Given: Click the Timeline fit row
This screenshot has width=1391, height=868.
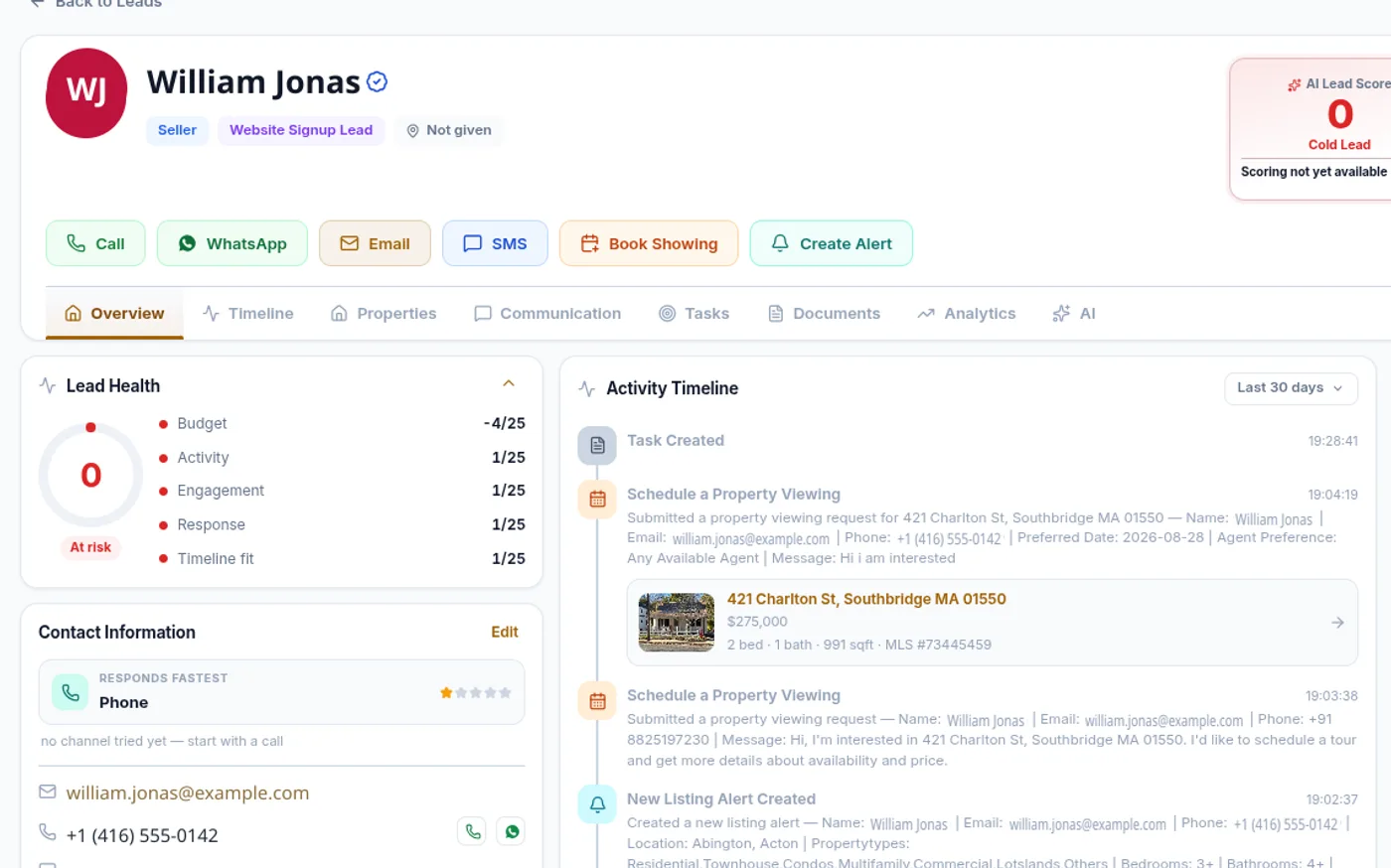Looking at the screenshot, I should point(342,558).
